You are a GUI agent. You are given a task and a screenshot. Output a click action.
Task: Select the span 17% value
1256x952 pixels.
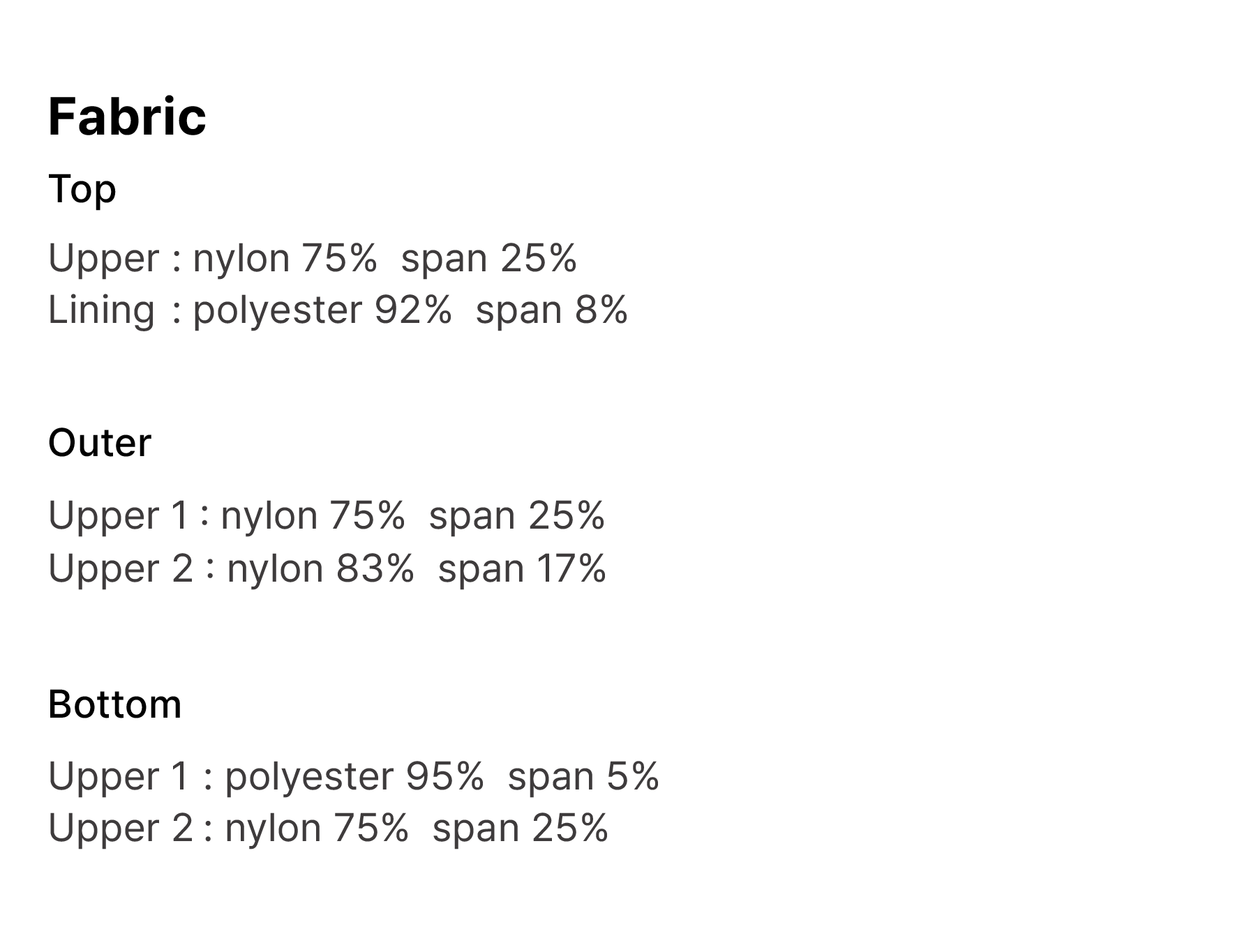tap(522, 568)
